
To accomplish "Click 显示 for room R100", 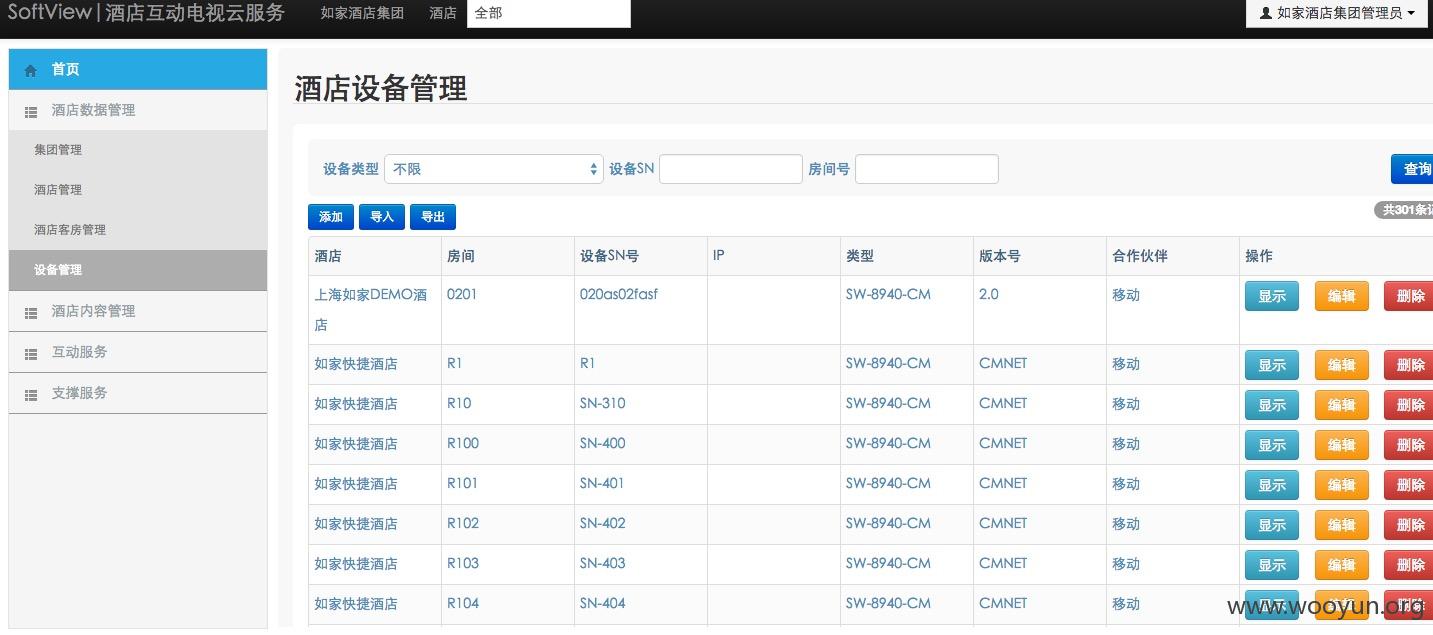I will click(x=1272, y=445).
